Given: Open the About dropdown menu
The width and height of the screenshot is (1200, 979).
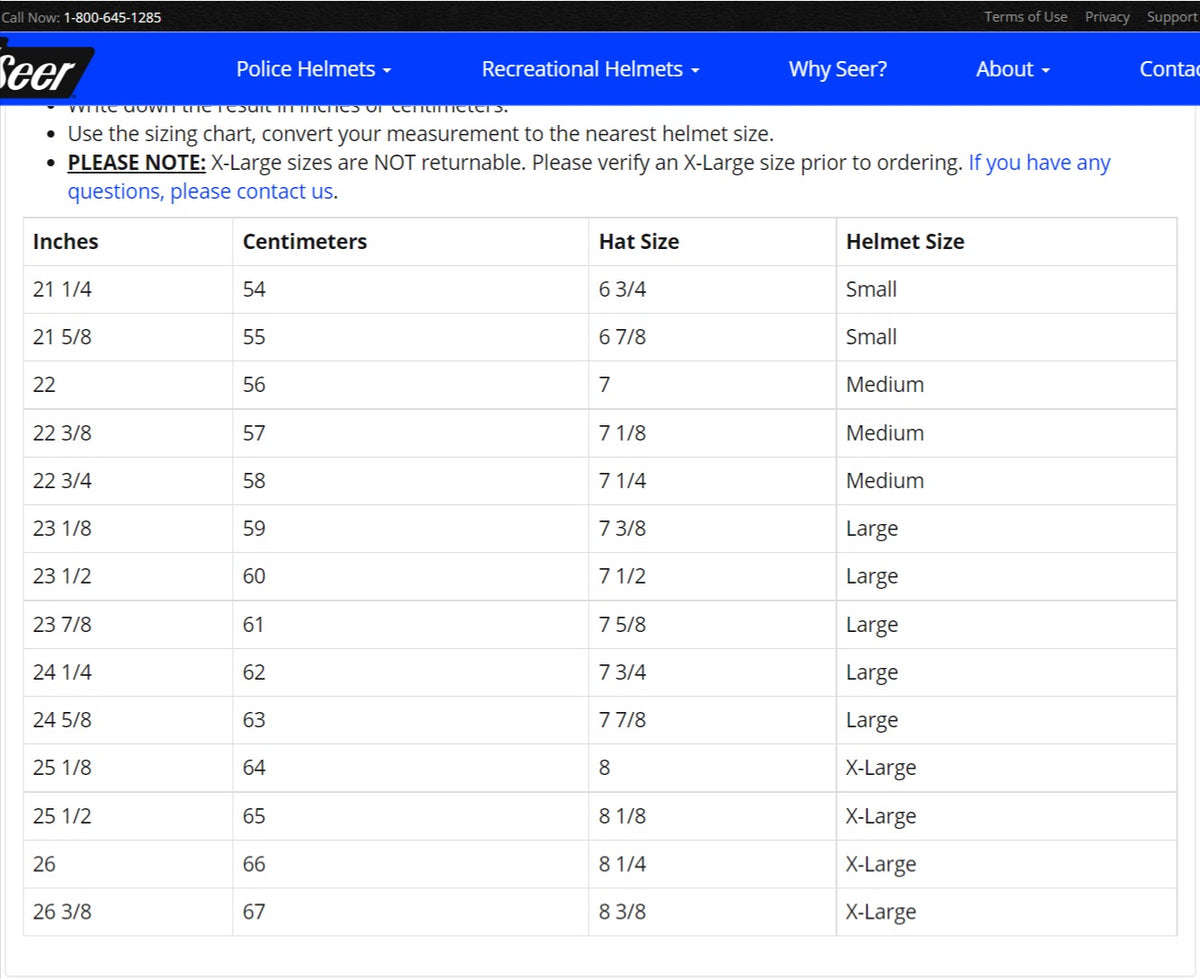Looking at the screenshot, I should (x=1012, y=69).
